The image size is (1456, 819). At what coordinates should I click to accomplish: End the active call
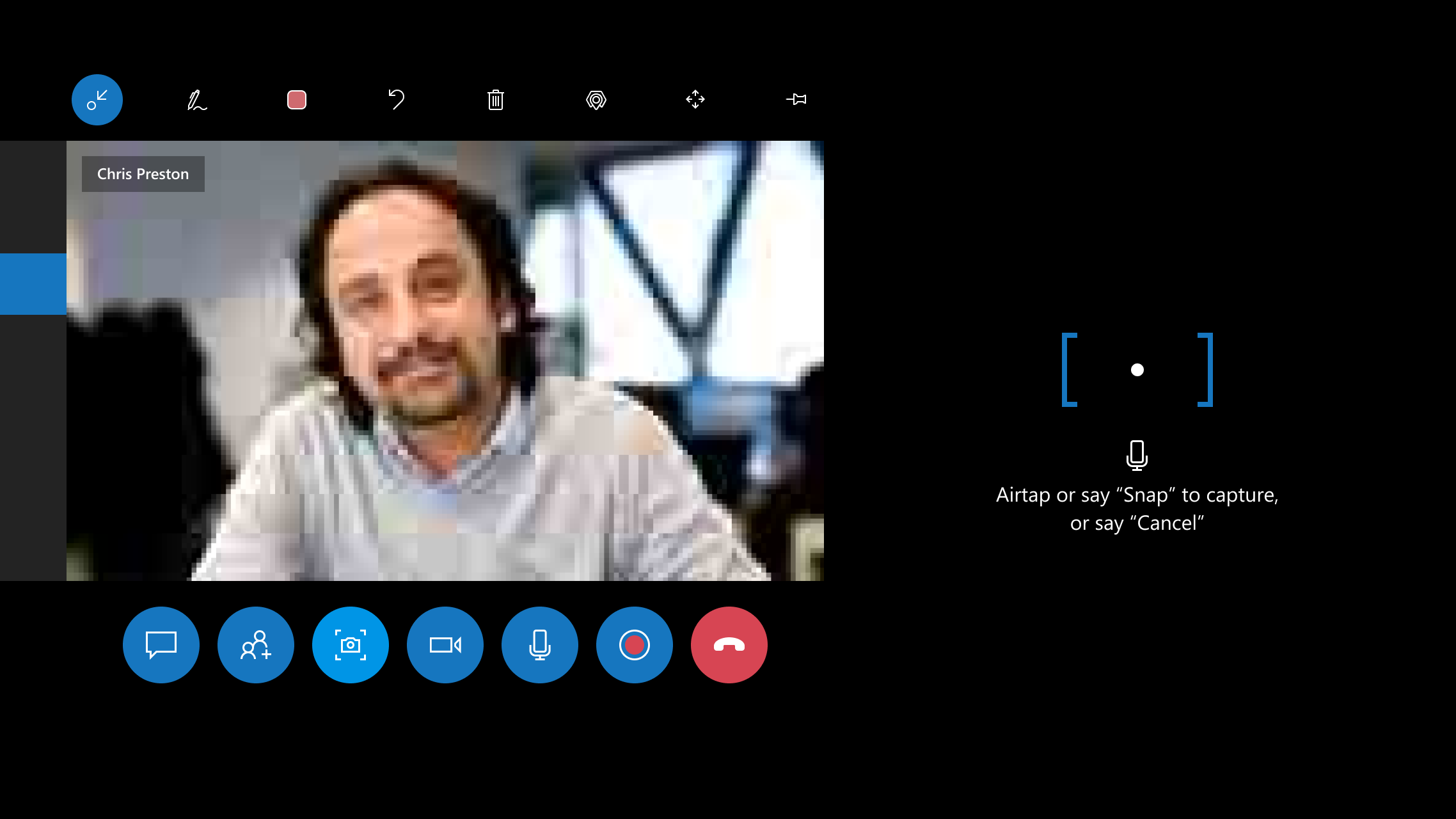[730, 645]
